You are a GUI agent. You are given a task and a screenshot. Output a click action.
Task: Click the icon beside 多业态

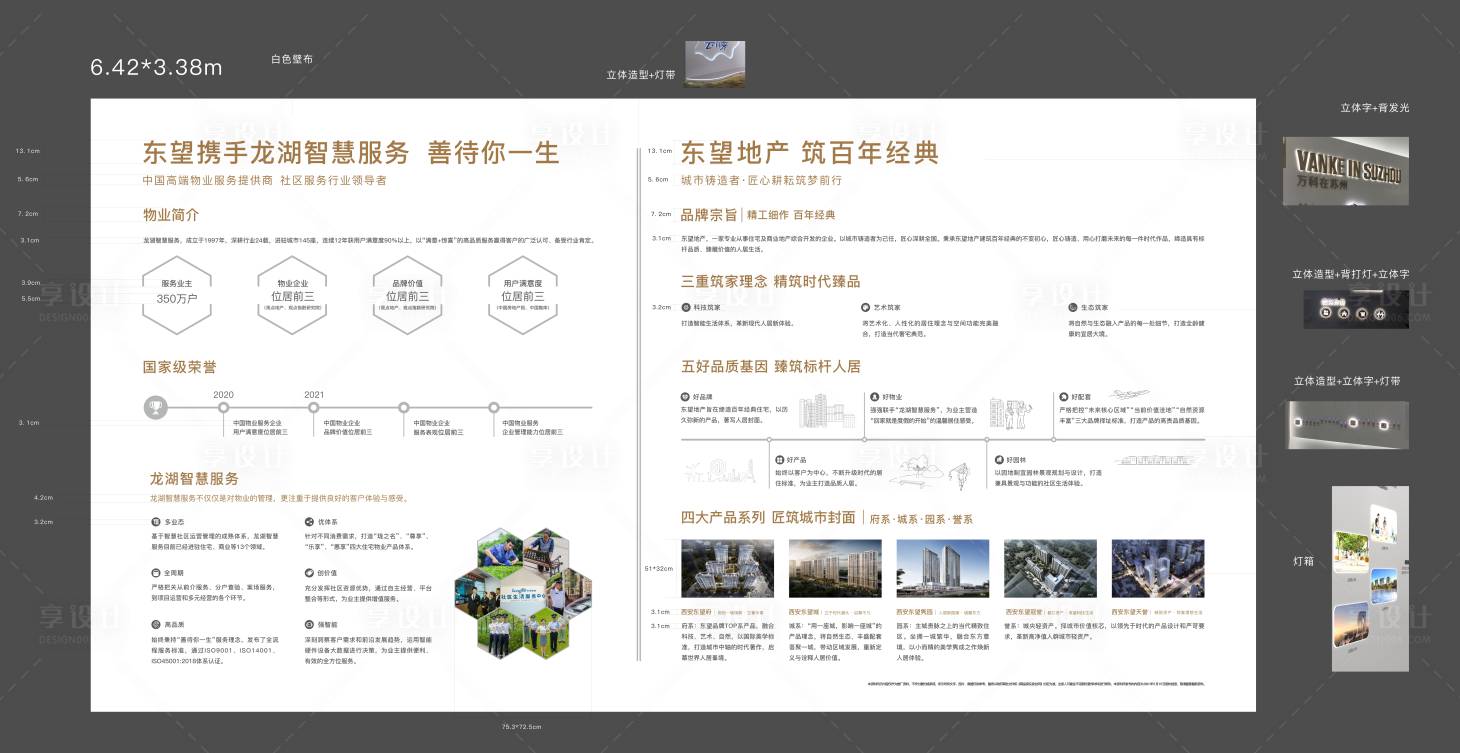click(x=155, y=522)
